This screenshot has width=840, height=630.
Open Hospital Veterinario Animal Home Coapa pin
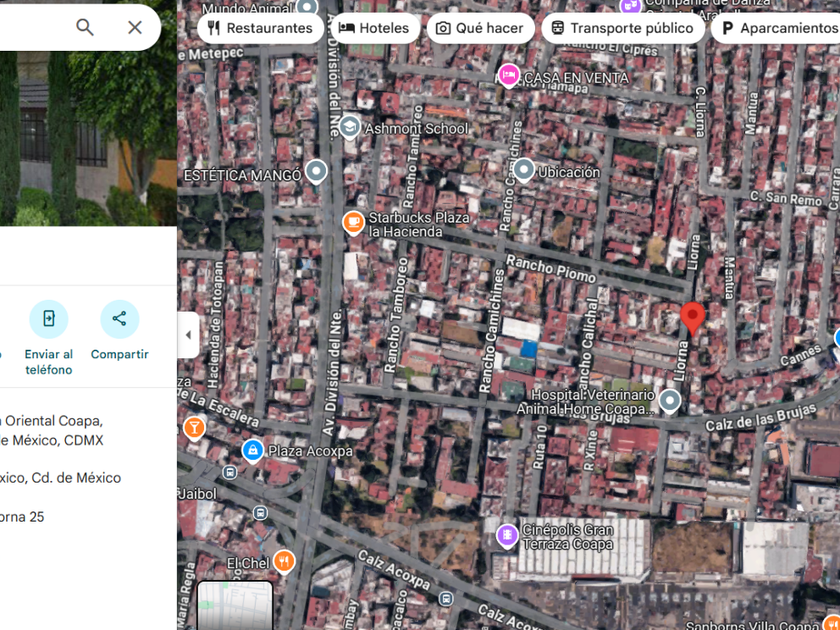pos(669,401)
